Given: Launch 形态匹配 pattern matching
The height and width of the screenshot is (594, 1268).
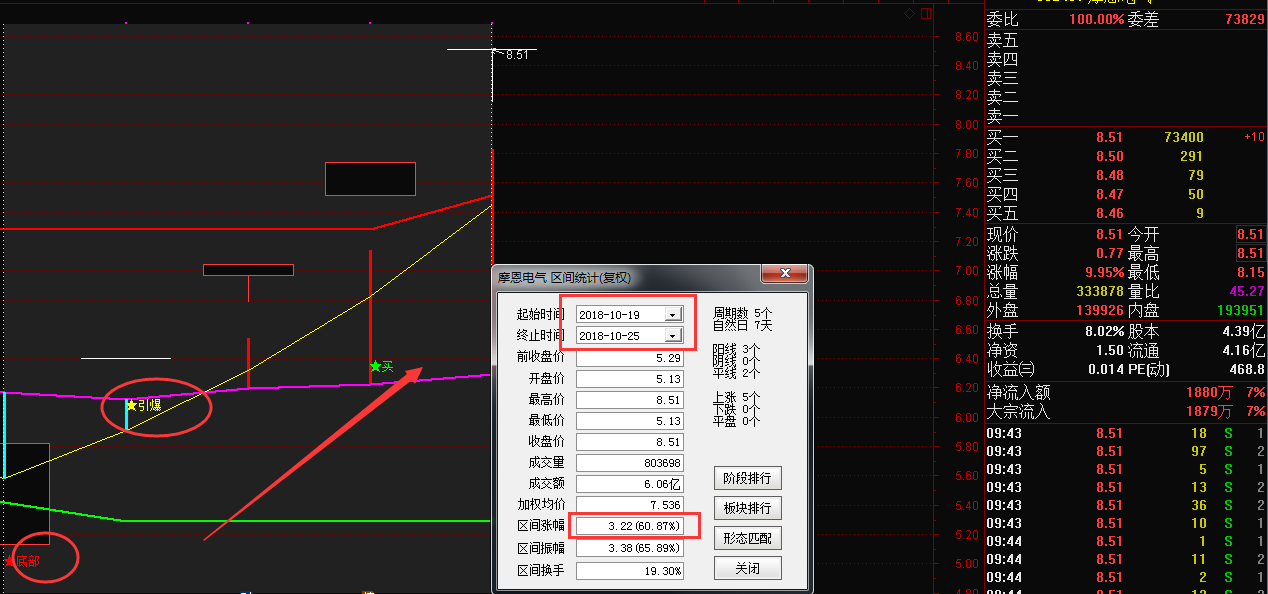Looking at the screenshot, I should coord(746,538).
